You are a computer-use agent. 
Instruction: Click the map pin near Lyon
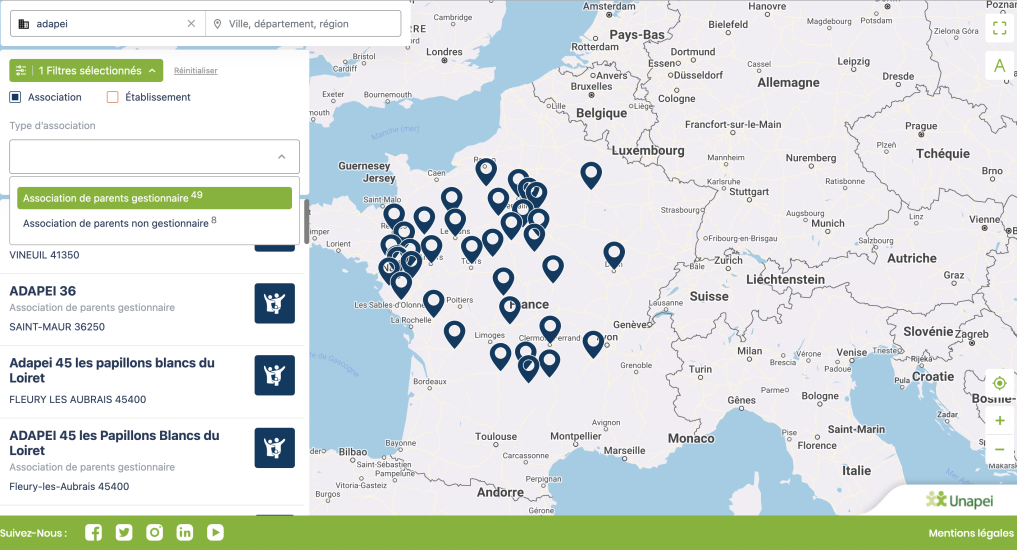click(593, 343)
